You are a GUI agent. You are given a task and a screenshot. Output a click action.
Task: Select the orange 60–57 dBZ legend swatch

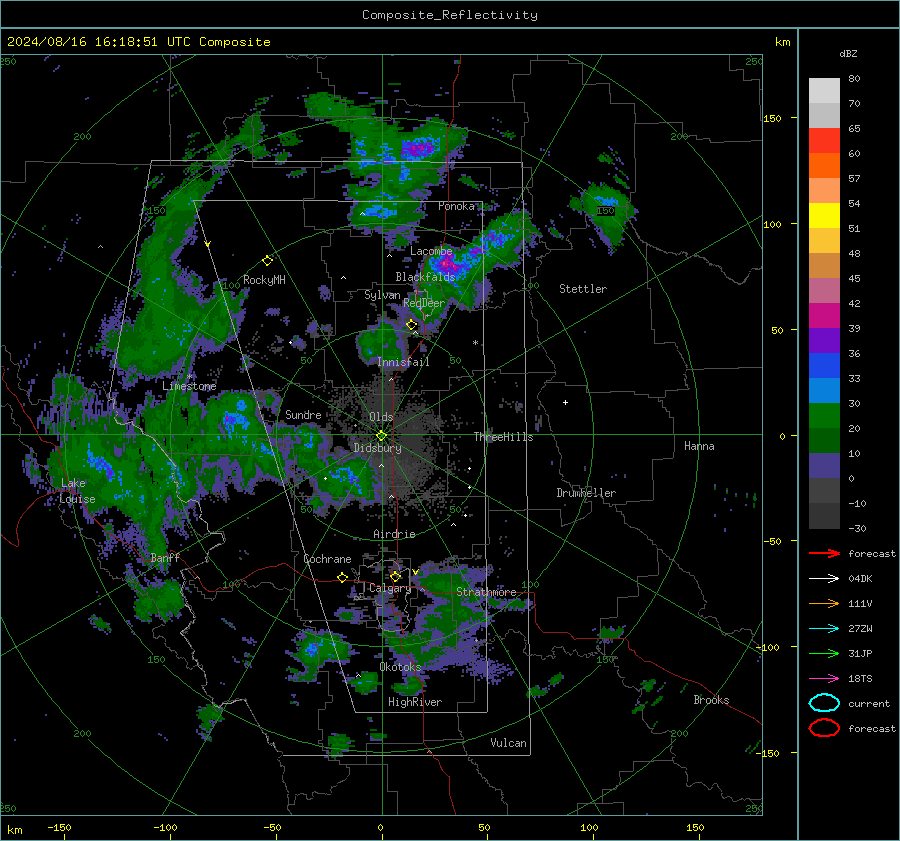pos(824,166)
